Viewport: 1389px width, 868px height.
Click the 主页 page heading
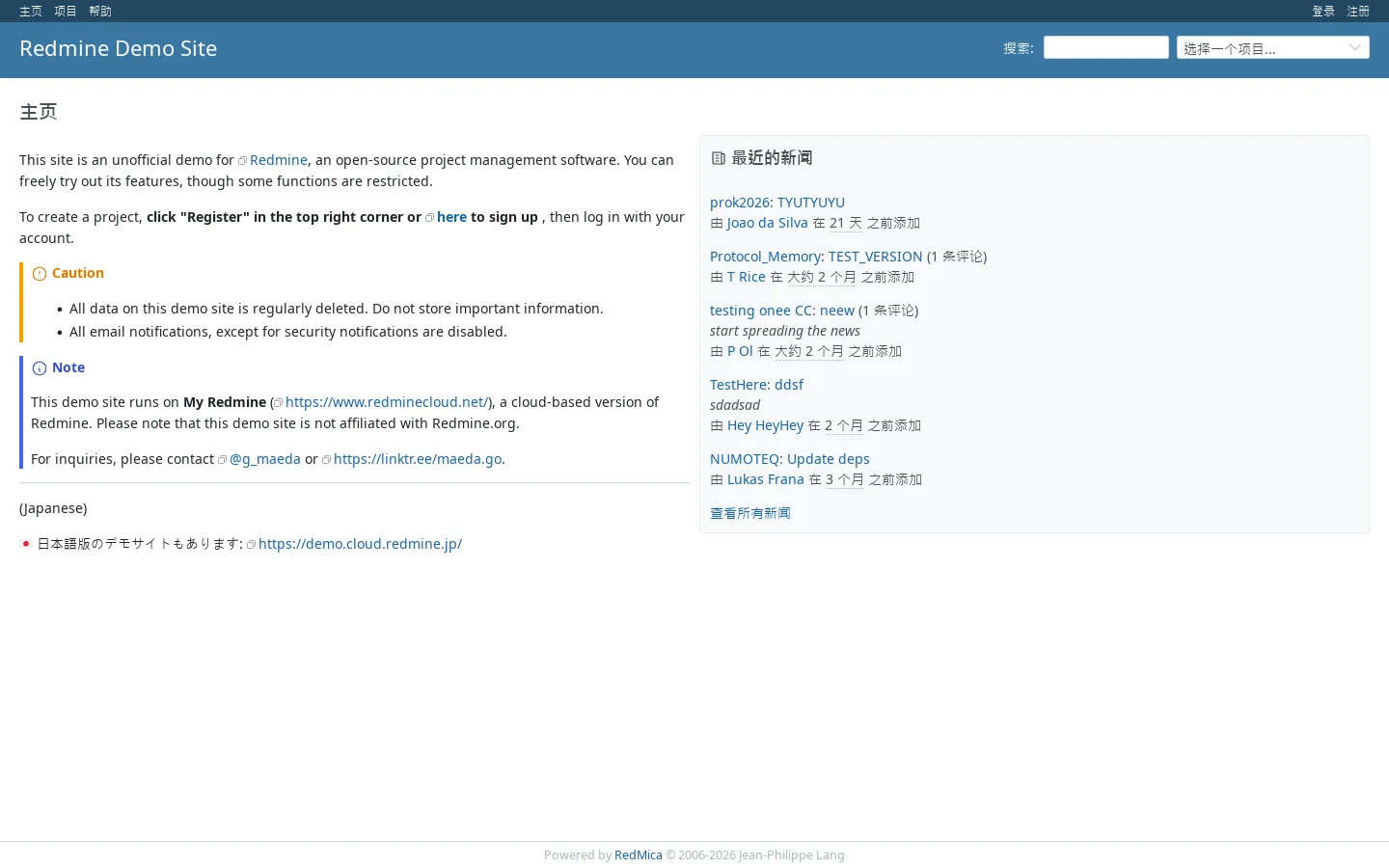[39, 112]
